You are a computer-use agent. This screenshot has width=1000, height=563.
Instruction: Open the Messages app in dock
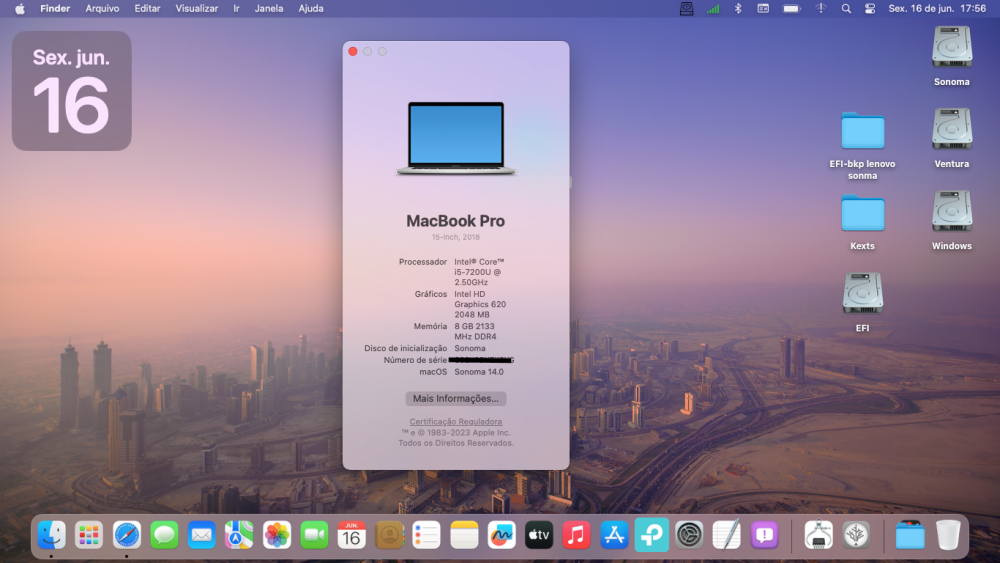pyautogui.click(x=164, y=535)
